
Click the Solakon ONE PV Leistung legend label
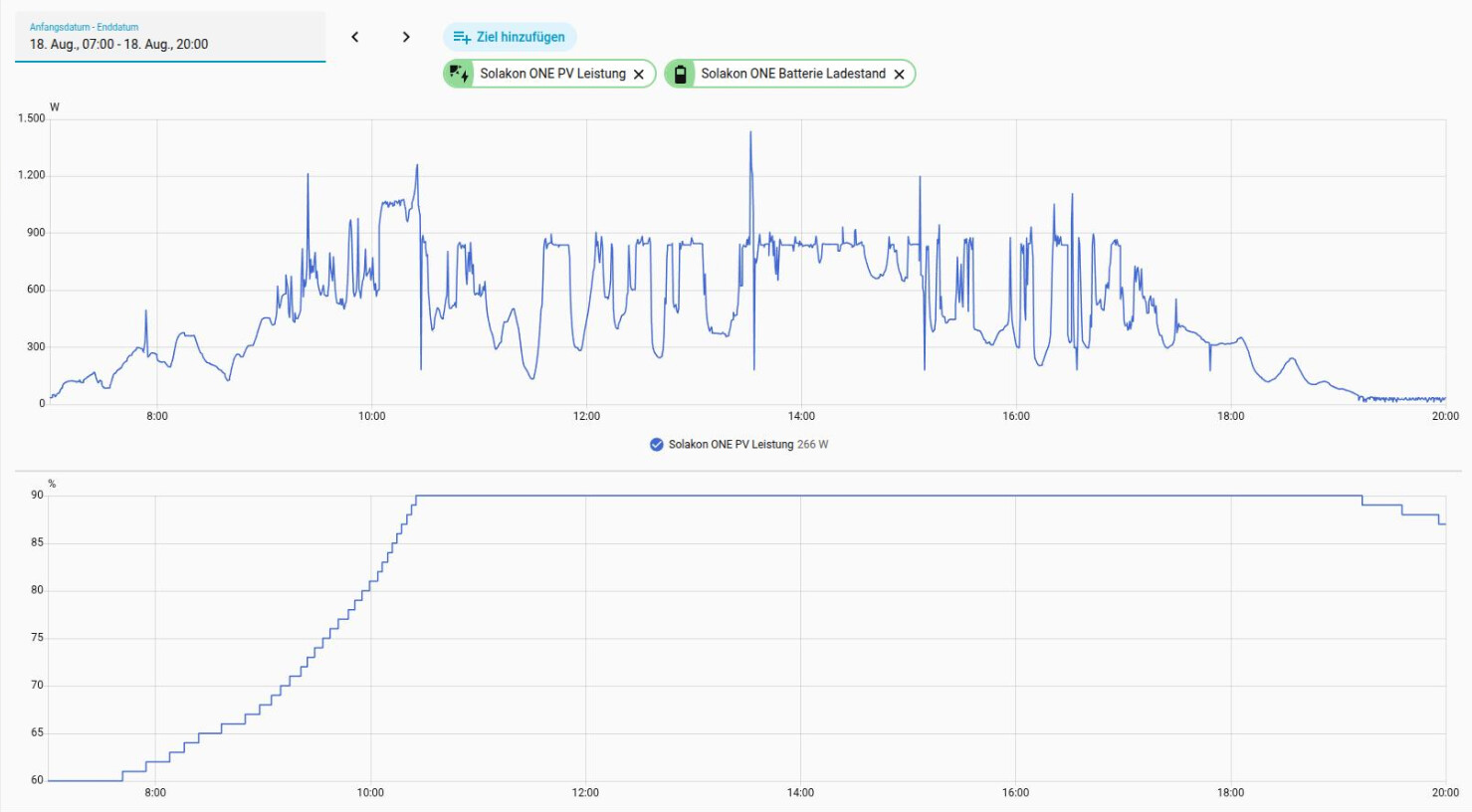pos(731,445)
